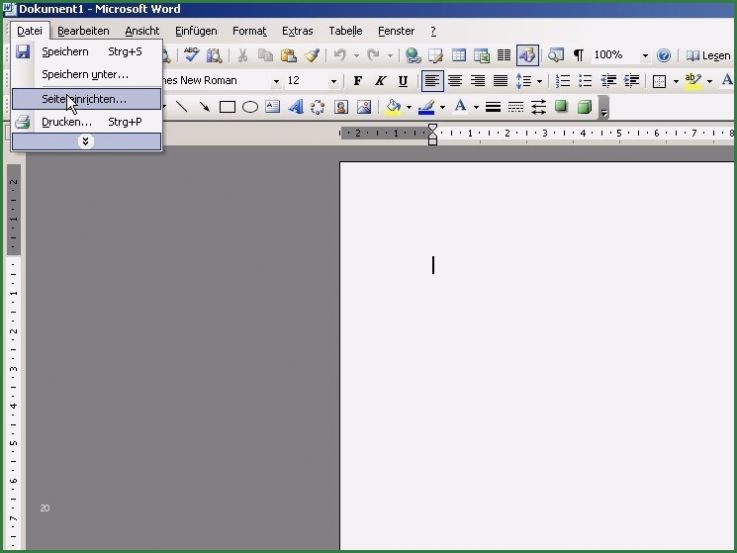This screenshot has height=553, width=737.
Task: Select the rectangle drawing tool
Action: point(228,107)
